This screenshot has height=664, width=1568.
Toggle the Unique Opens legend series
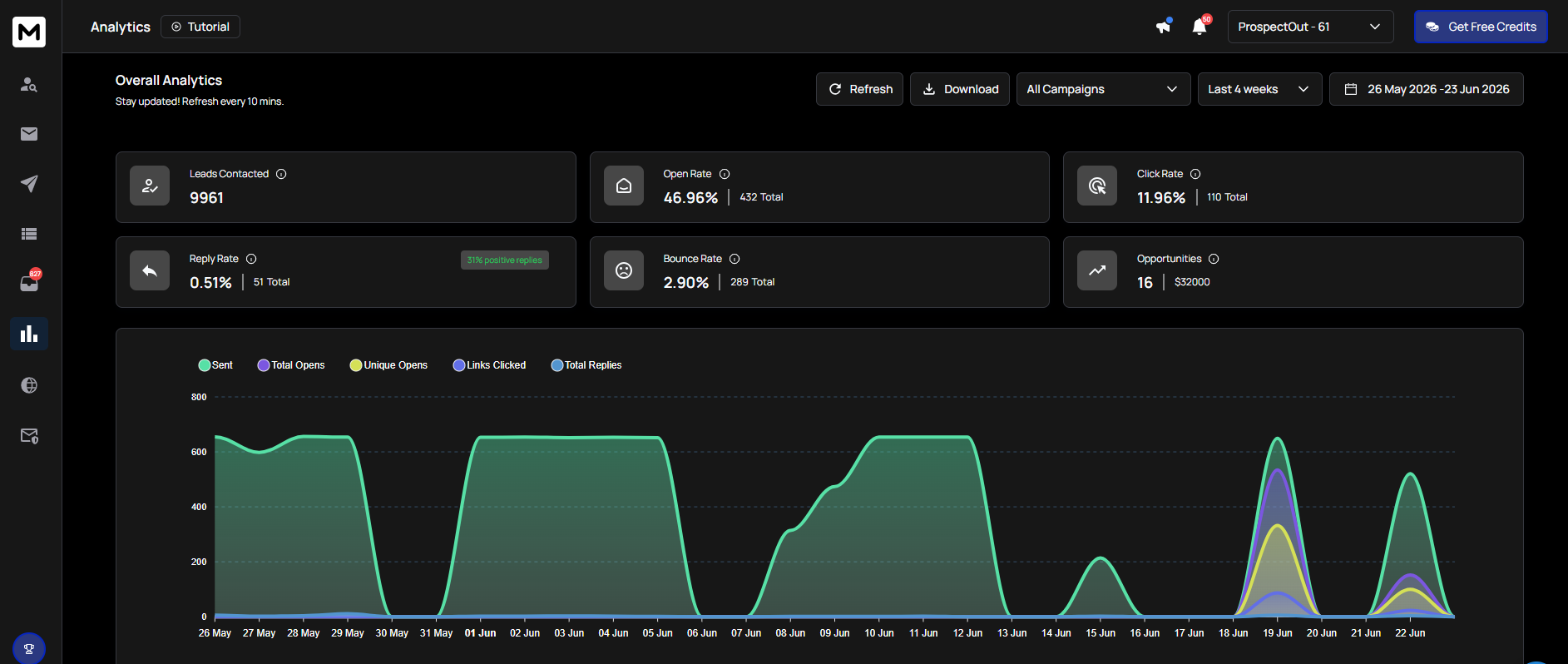[x=388, y=365]
